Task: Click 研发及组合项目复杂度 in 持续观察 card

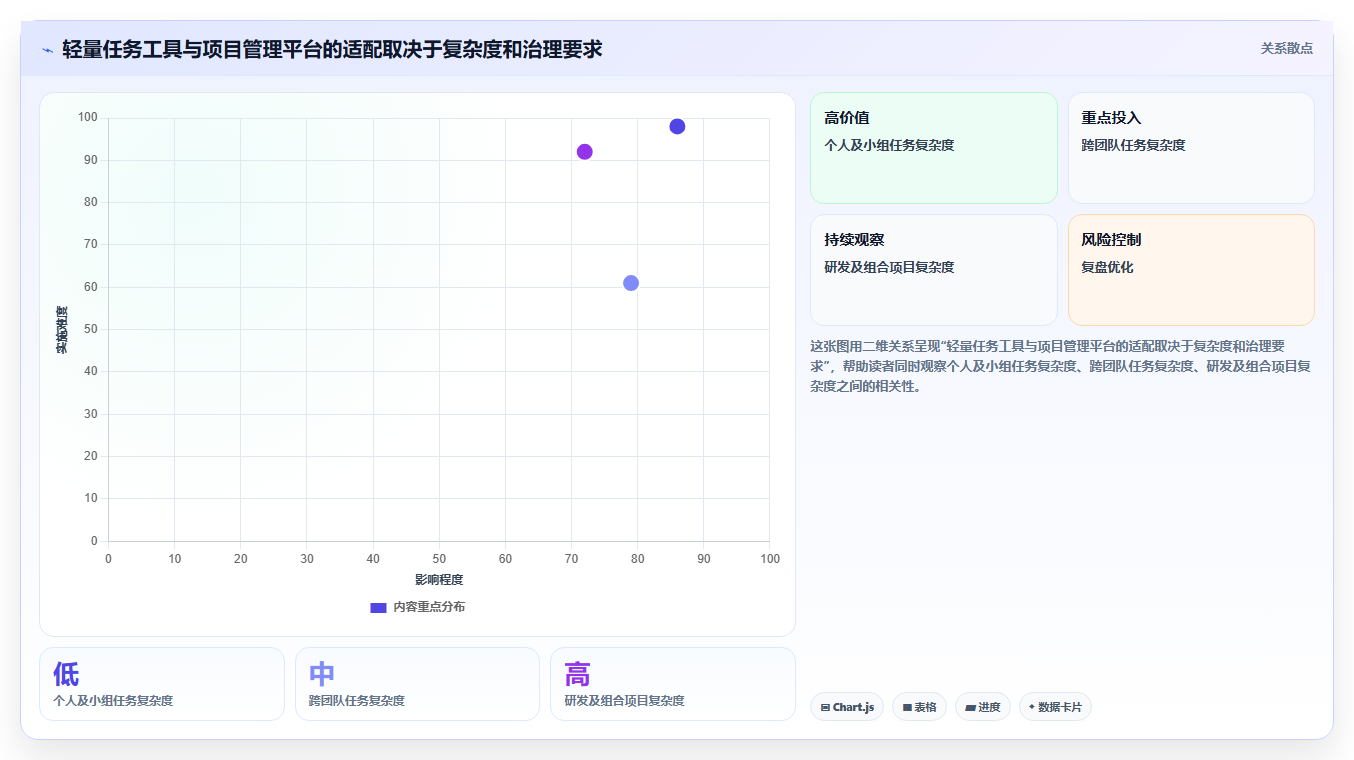Action: 889,267
